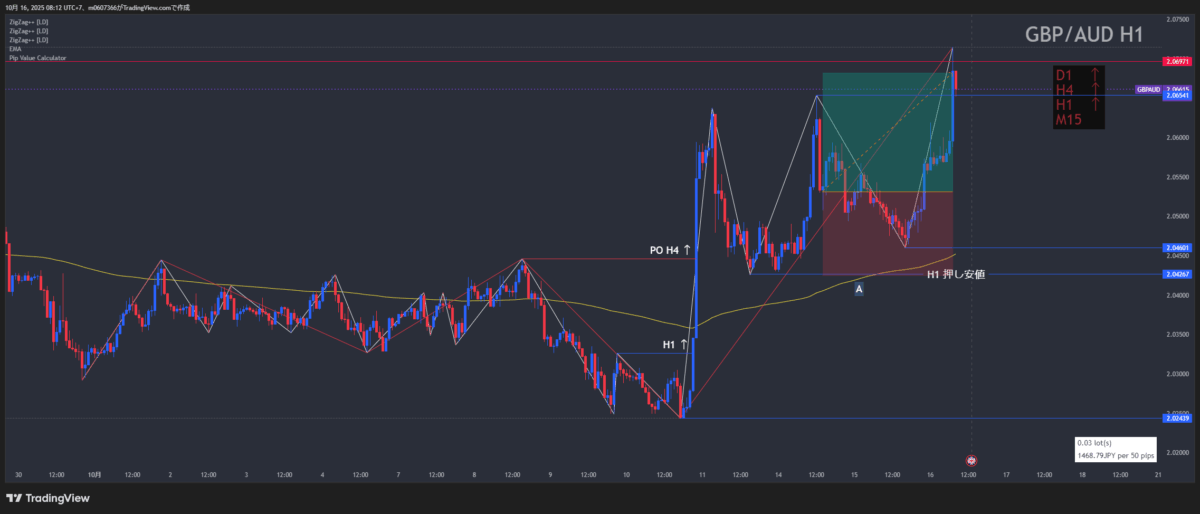Click the GBP/AUD H1 chart title text

click(x=1084, y=34)
